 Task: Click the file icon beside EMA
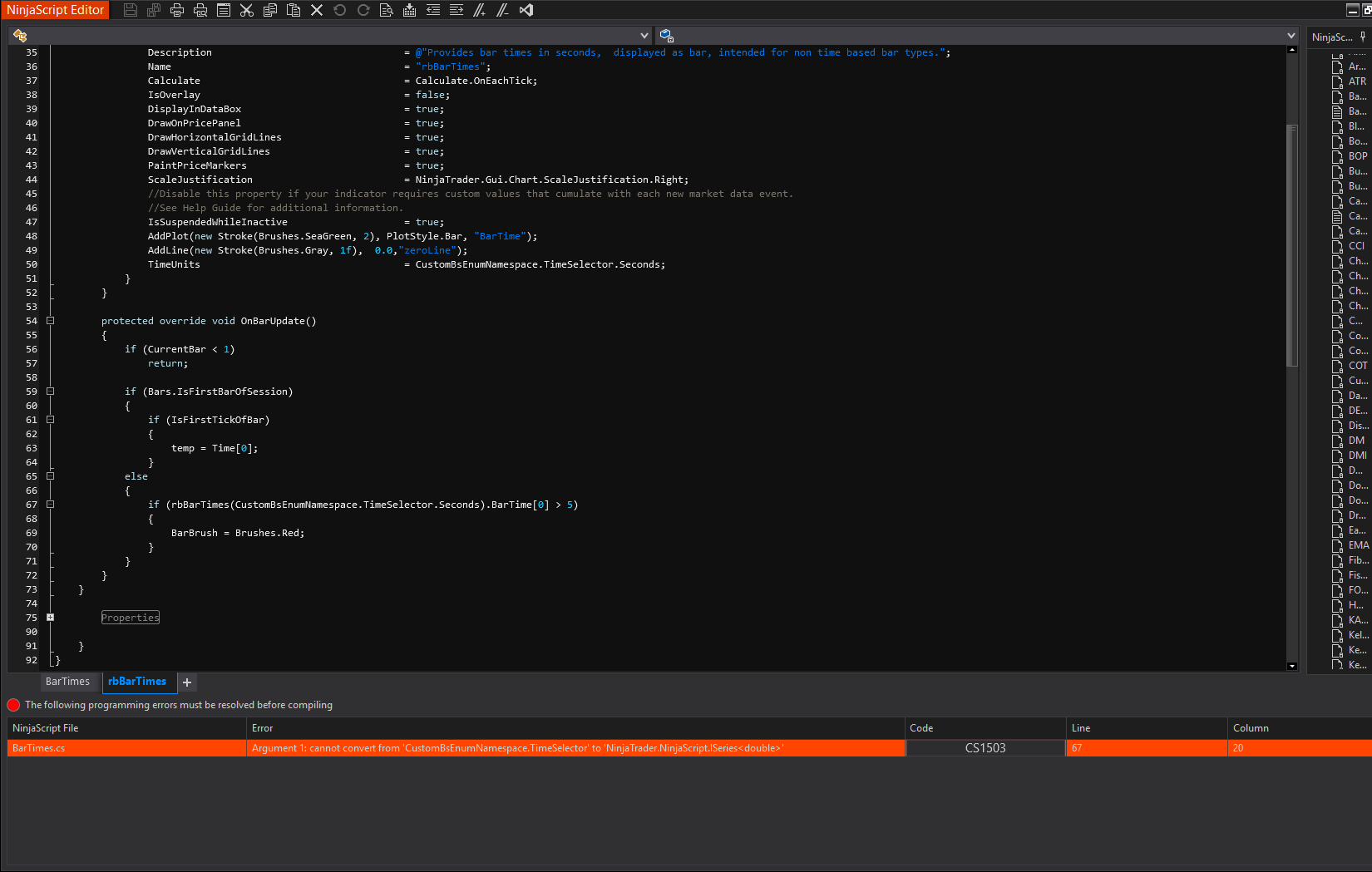1337,545
